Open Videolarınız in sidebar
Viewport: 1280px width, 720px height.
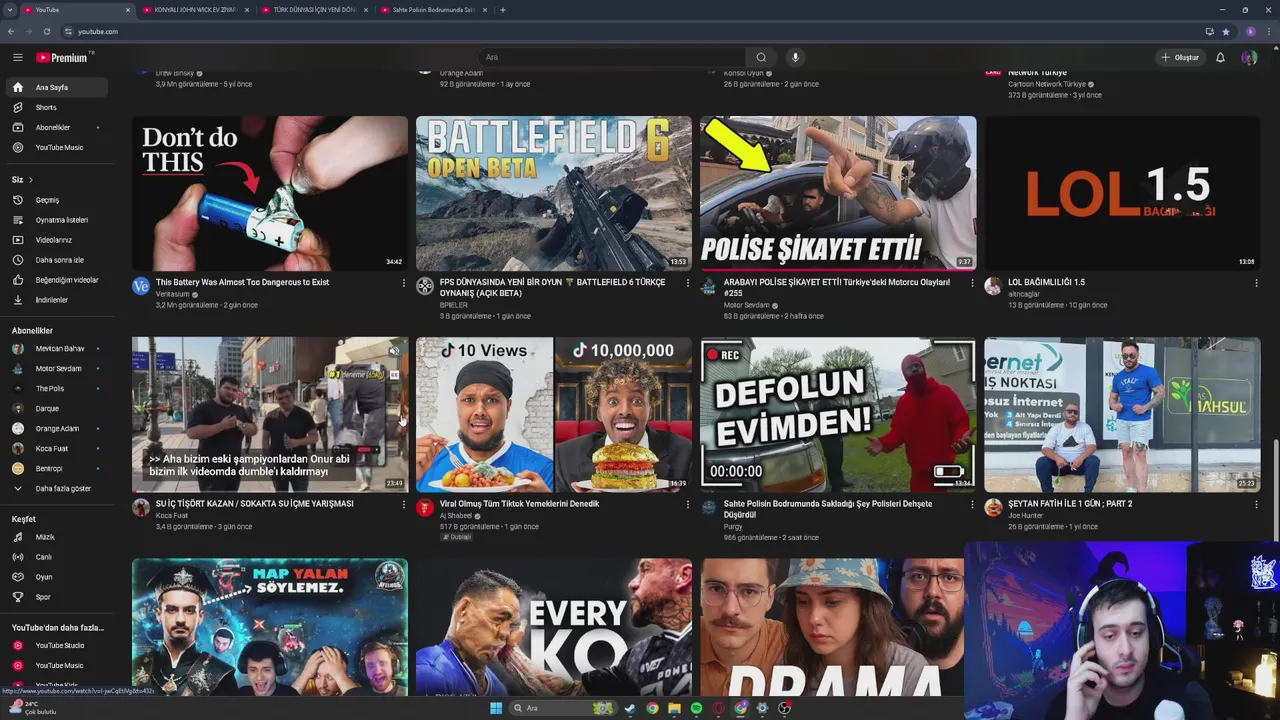point(55,240)
